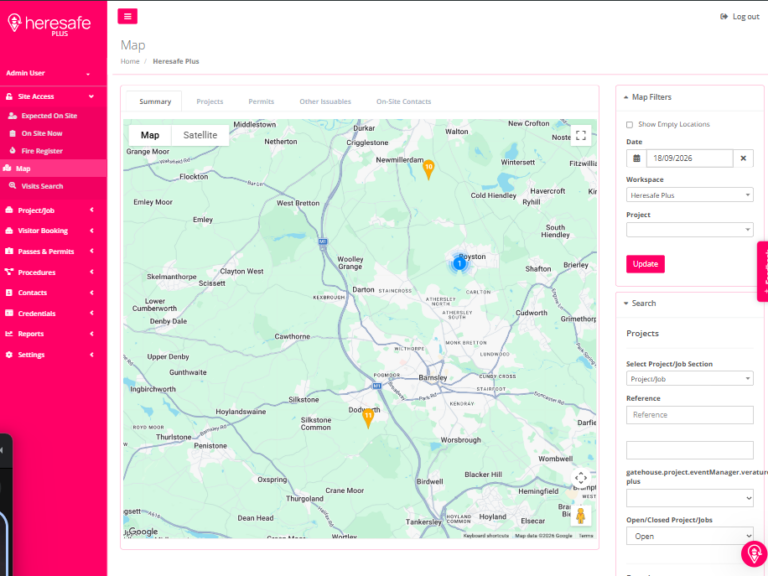
Task: Click the Reference input field
Action: [x=690, y=415]
